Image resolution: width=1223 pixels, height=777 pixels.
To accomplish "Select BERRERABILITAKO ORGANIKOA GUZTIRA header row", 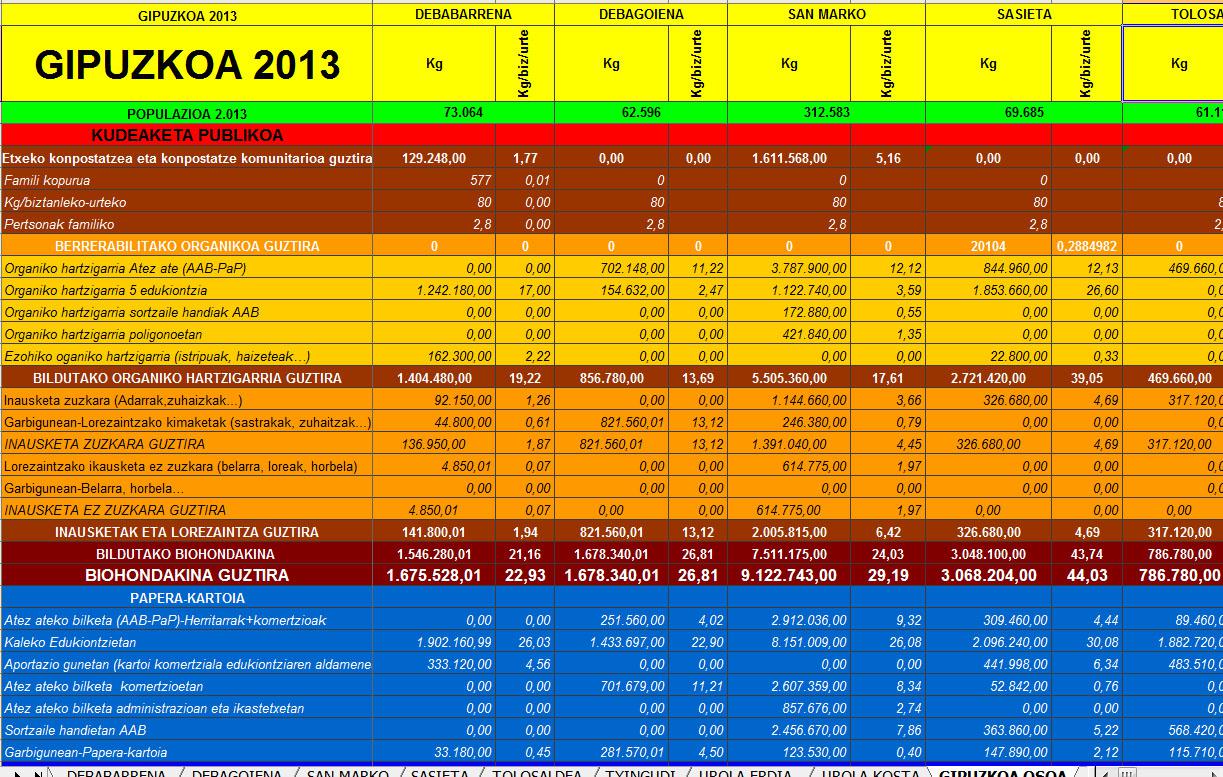I will pos(187,246).
